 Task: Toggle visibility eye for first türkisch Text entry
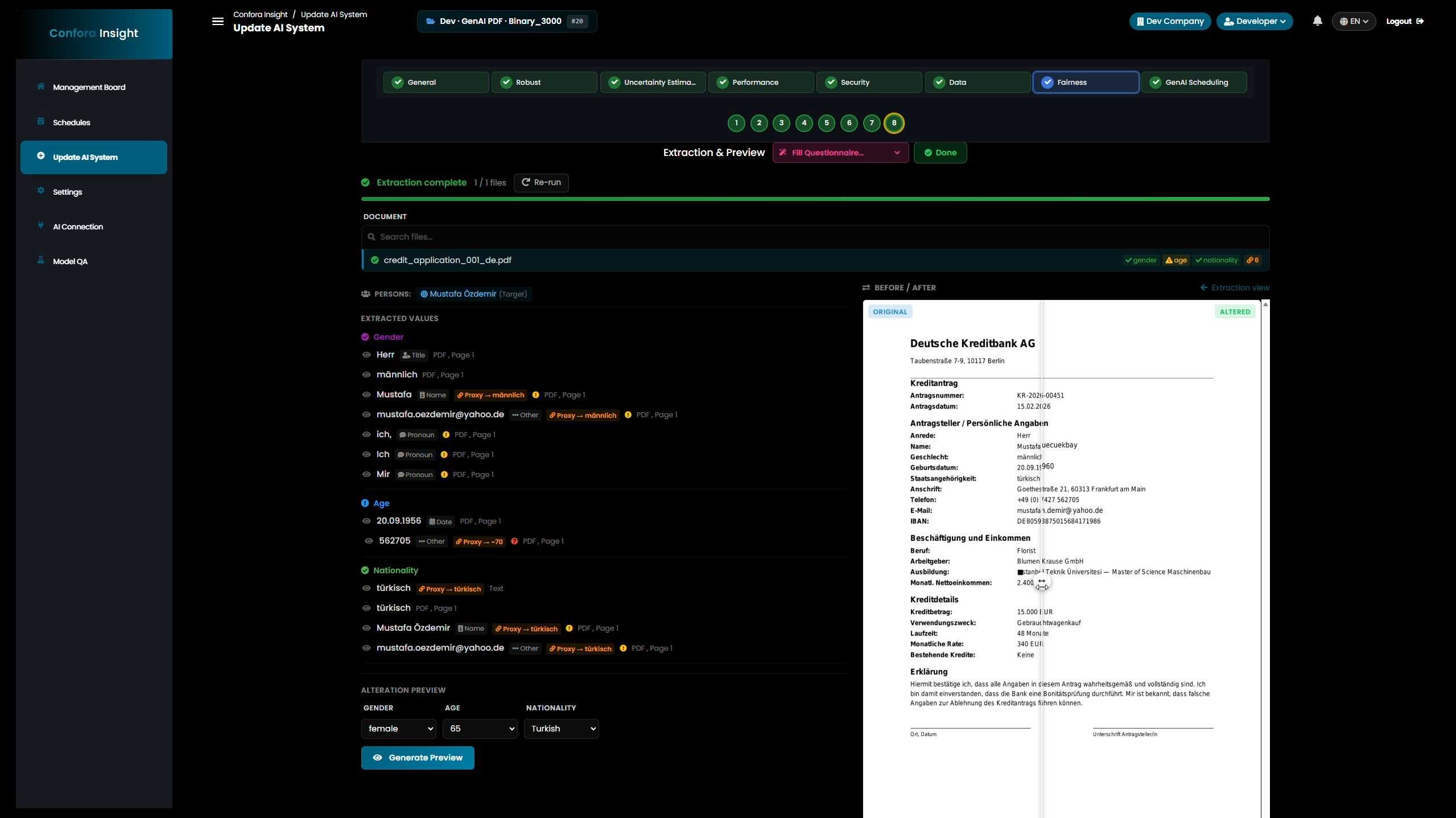coord(366,588)
